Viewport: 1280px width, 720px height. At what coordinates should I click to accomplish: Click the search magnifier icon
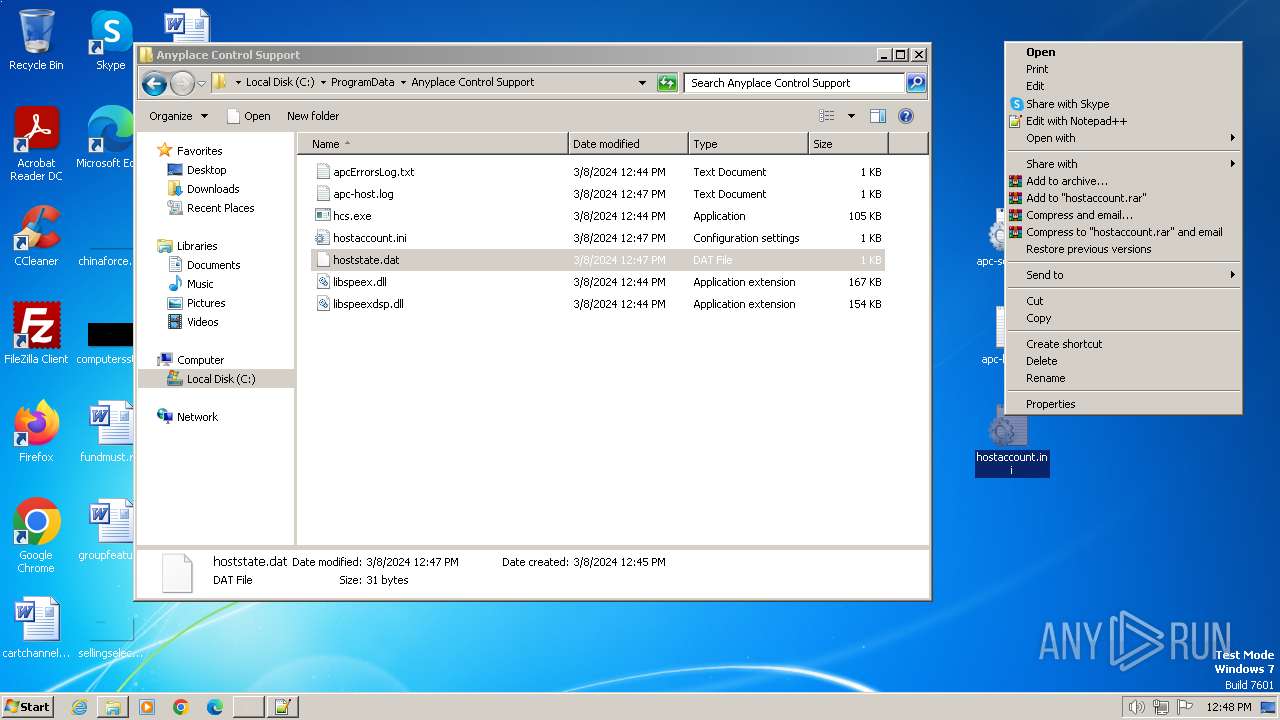[916, 83]
